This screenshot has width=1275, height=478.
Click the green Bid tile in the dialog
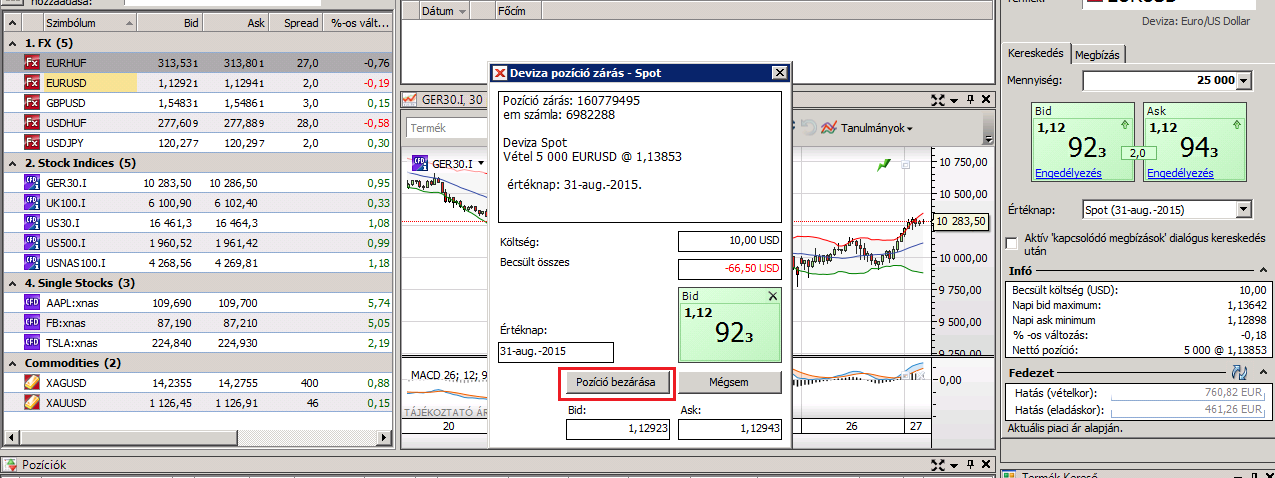(x=730, y=326)
